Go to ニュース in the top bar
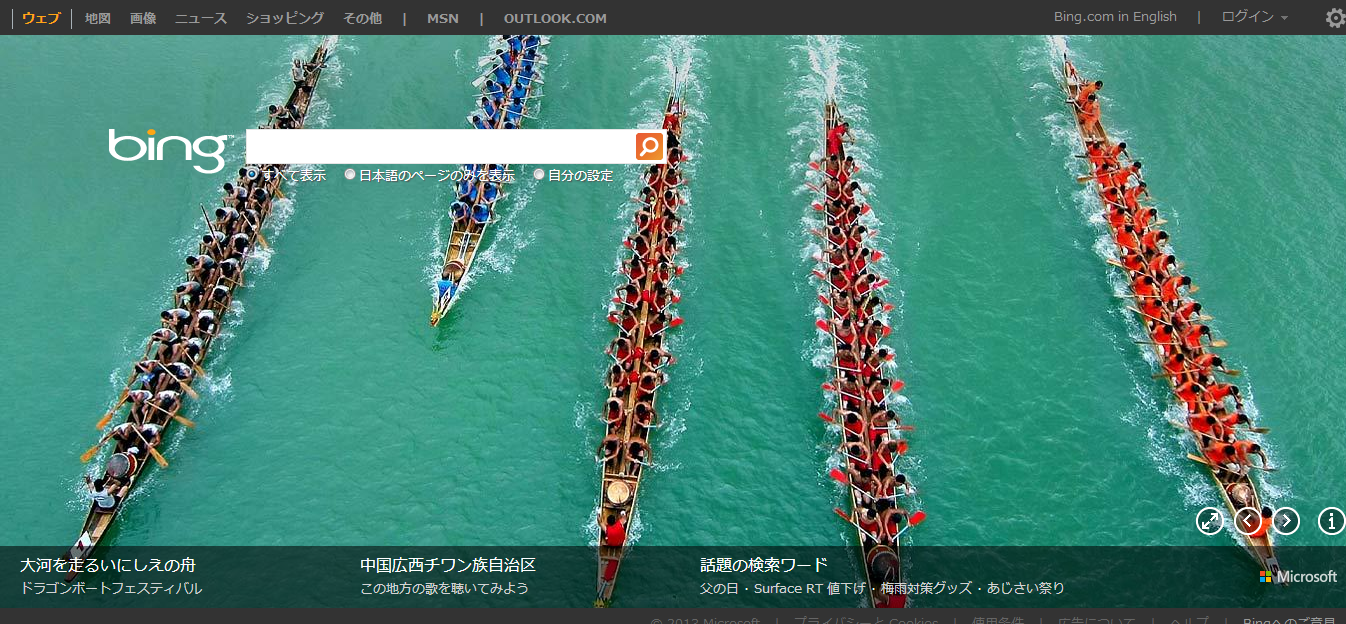 (x=201, y=18)
